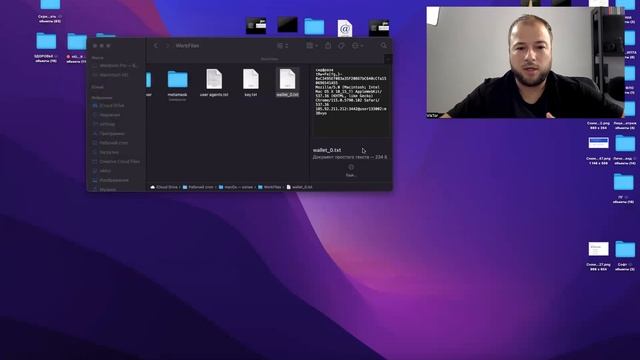Click the wallet_0.txt name in preview info
Viewport: 640px width, 360px height.
pyautogui.click(x=327, y=150)
